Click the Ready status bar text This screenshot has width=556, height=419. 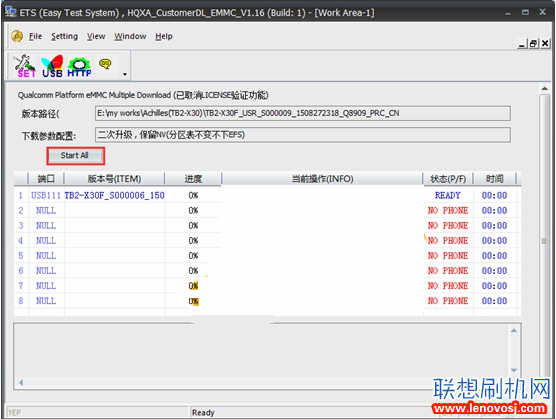click(203, 413)
